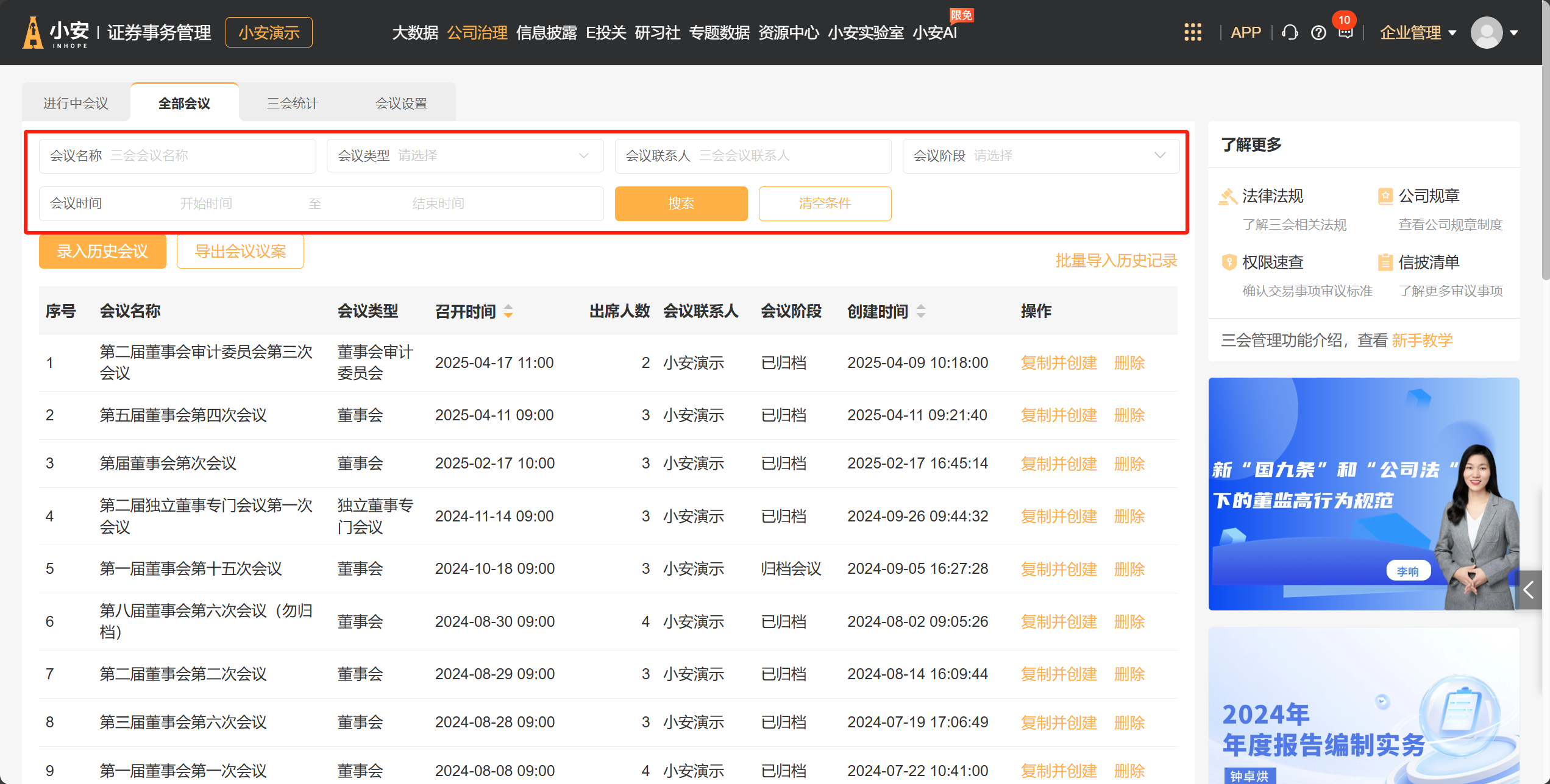1550x784 pixels.
Task: Click 复制并创建 for 第三届董事会第六次会议
Action: click(x=1059, y=722)
